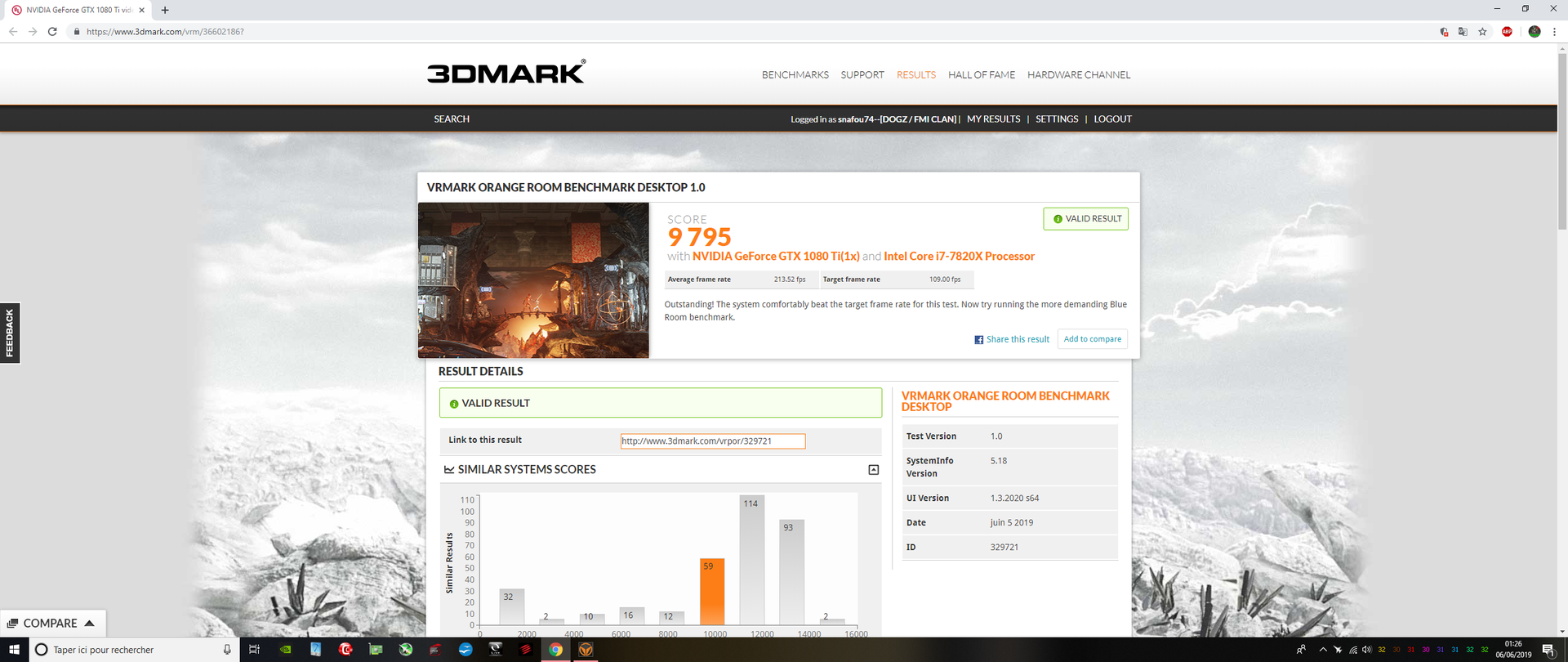This screenshot has height=662, width=1568.
Task: Click the chart icon beside Similar Systems
Action: point(449,470)
